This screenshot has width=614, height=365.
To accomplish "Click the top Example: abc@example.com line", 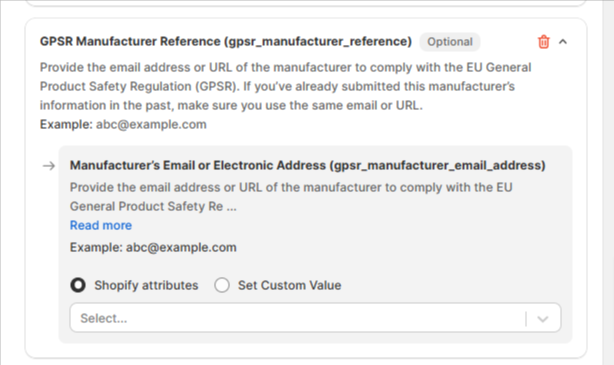I will pyautogui.click(x=123, y=124).
